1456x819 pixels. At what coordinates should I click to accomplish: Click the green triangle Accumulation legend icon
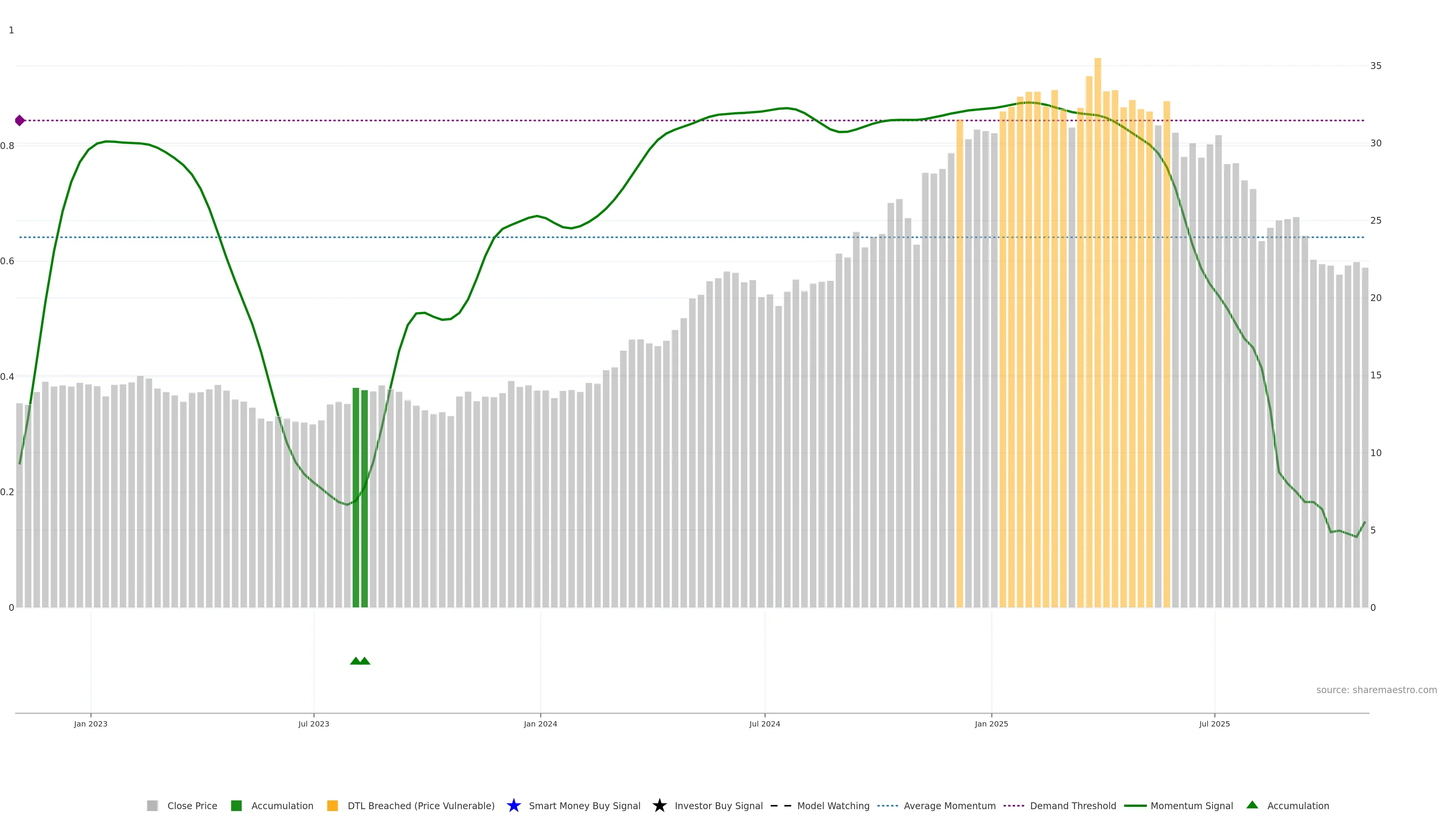pos(1252,805)
